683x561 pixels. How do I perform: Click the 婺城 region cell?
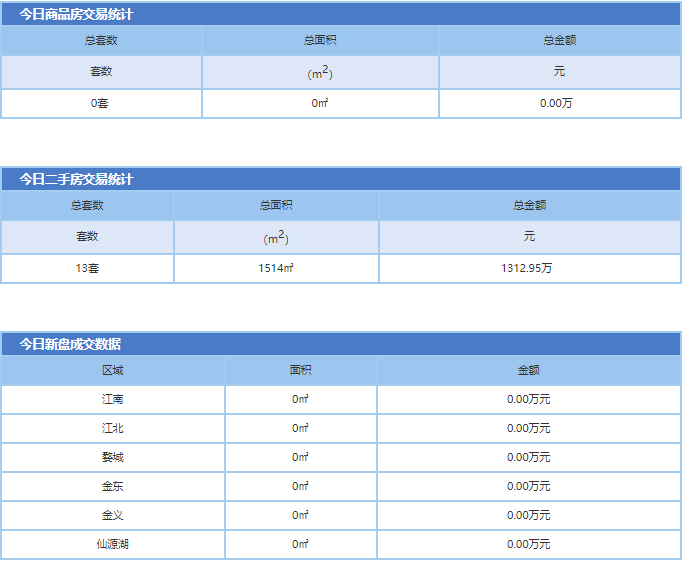coord(113,457)
